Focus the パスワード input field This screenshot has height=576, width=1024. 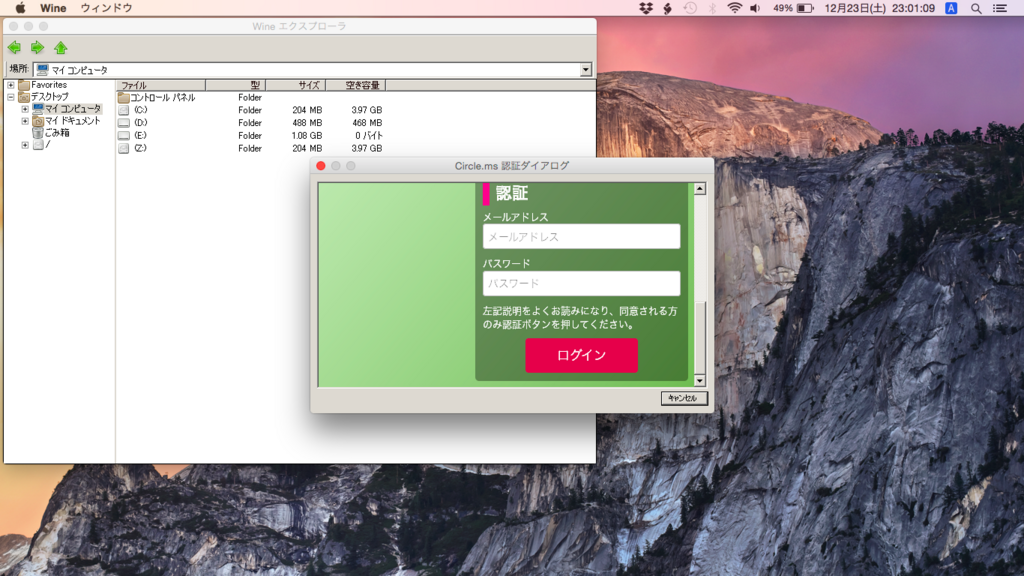[581, 283]
